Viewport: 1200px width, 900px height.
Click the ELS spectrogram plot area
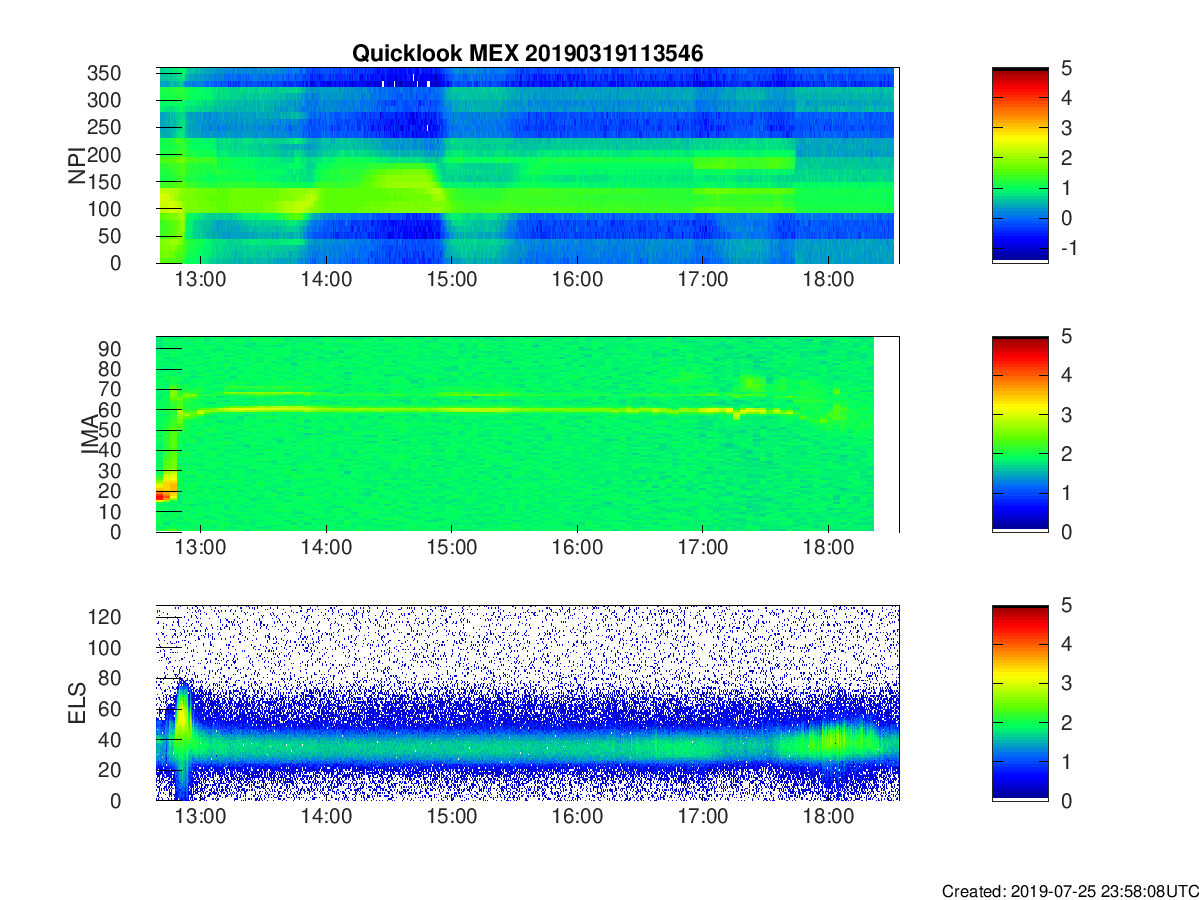[x=527, y=702]
